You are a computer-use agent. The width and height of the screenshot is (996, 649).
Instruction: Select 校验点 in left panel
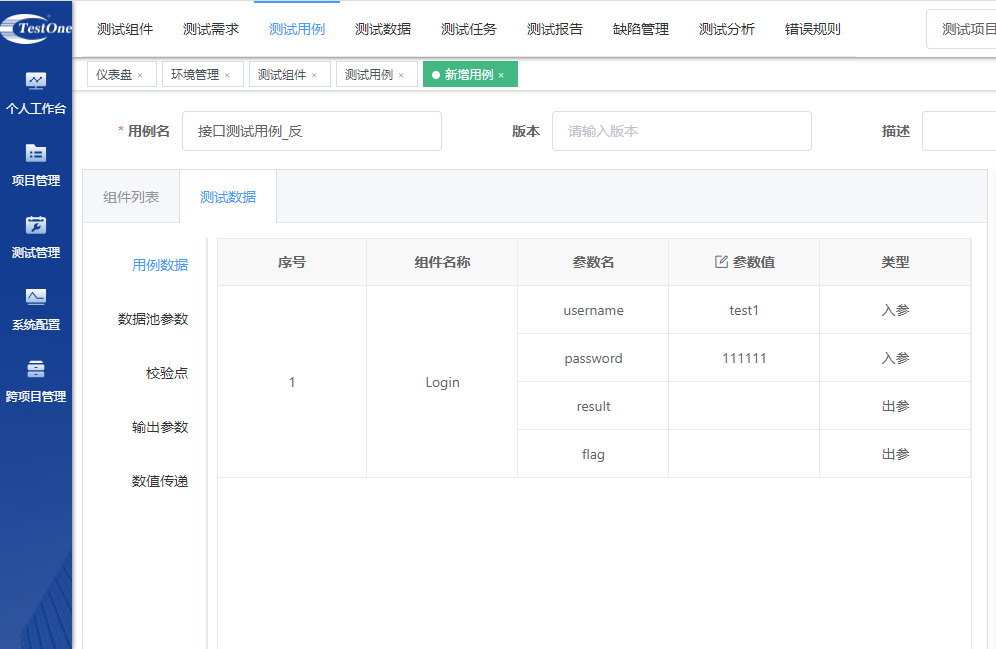[167, 373]
